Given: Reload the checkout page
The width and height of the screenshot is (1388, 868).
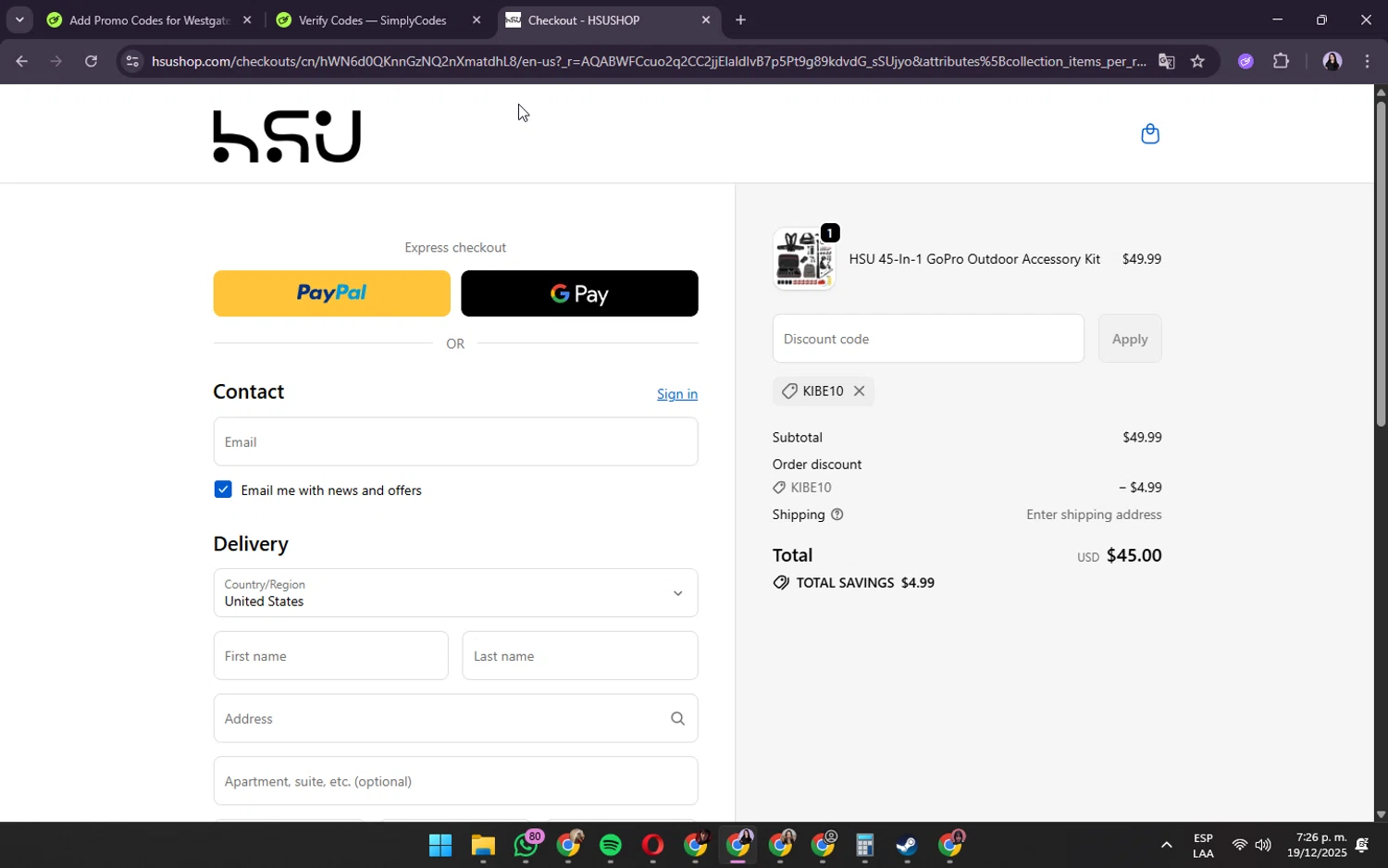Looking at the screenshot, I should 91,61.
